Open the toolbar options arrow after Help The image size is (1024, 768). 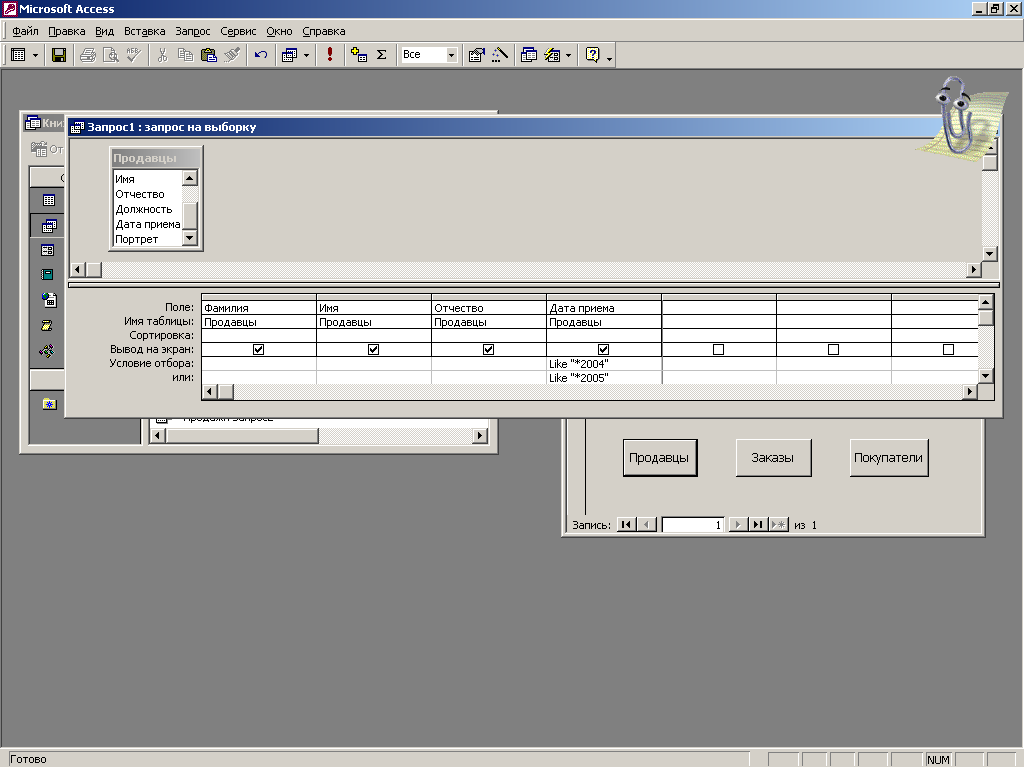coord(609,57)
